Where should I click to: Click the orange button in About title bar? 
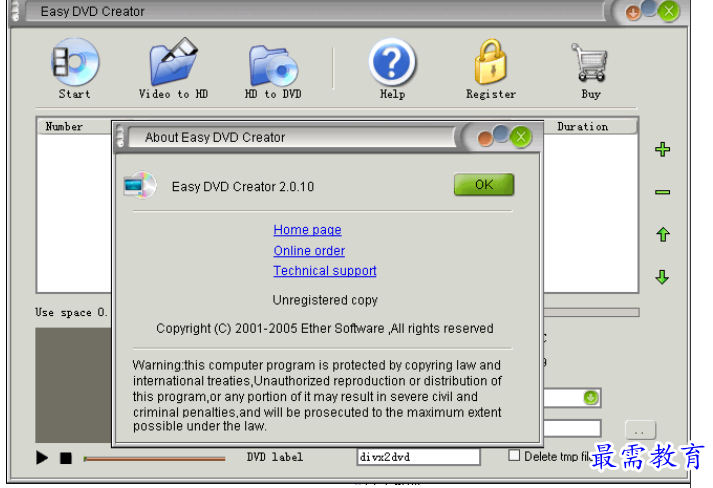(485, 139)
